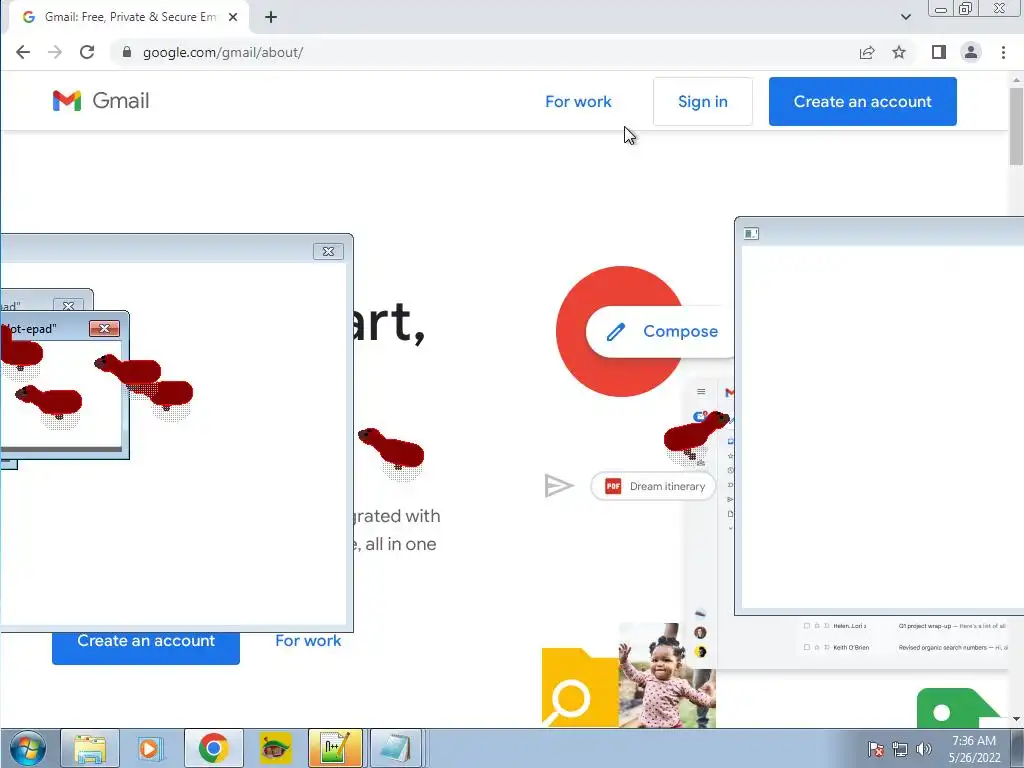
Task: Open Chrome profile avatar menu
Action: [x=971, y=52]
